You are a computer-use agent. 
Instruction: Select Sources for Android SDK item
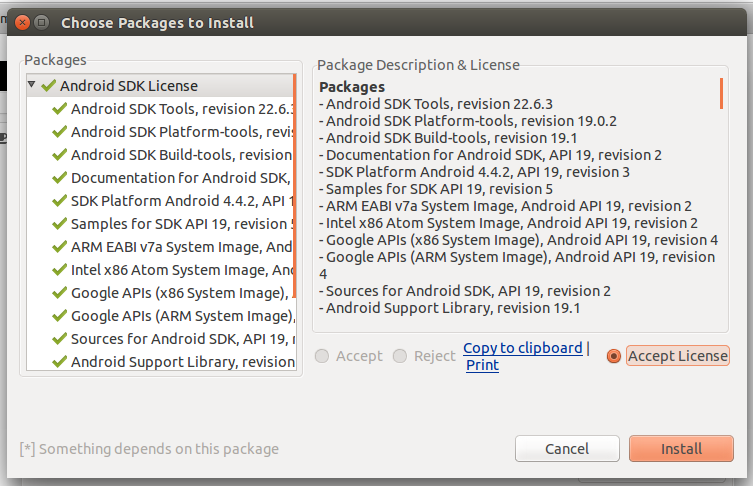coord(180,339)
